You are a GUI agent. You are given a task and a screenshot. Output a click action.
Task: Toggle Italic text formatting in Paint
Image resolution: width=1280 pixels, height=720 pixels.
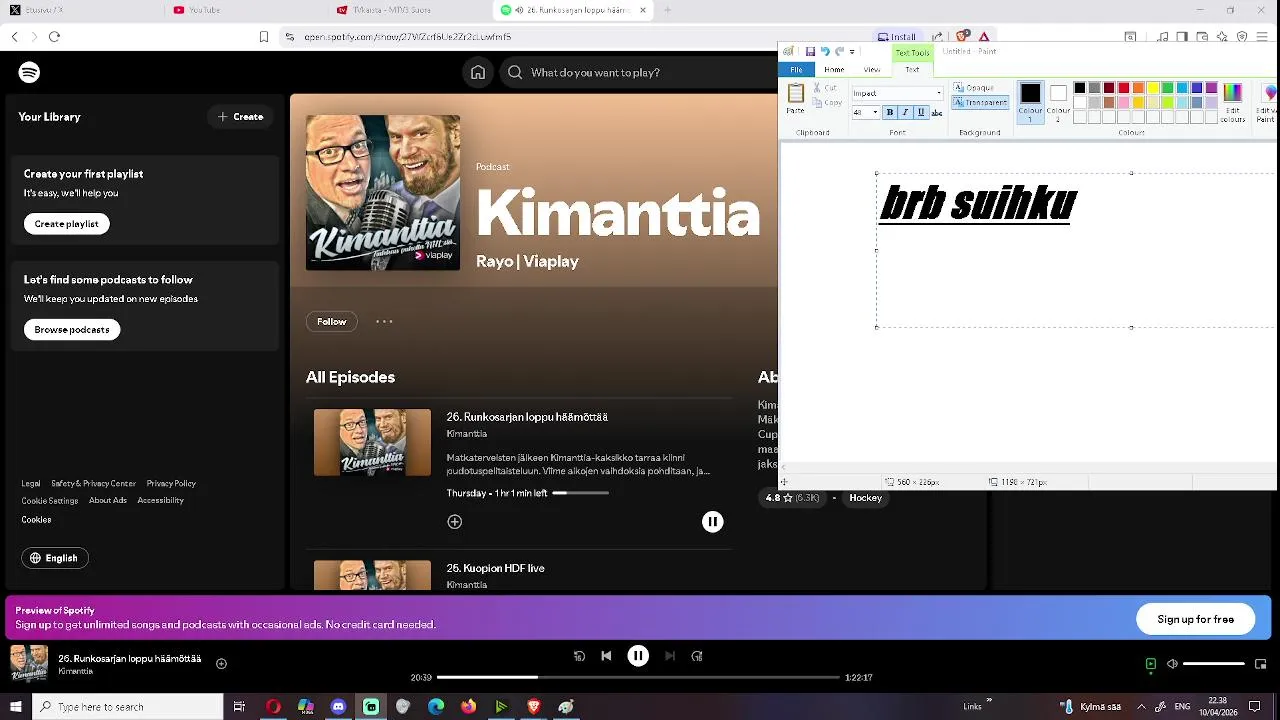click(x=905, y=113)
